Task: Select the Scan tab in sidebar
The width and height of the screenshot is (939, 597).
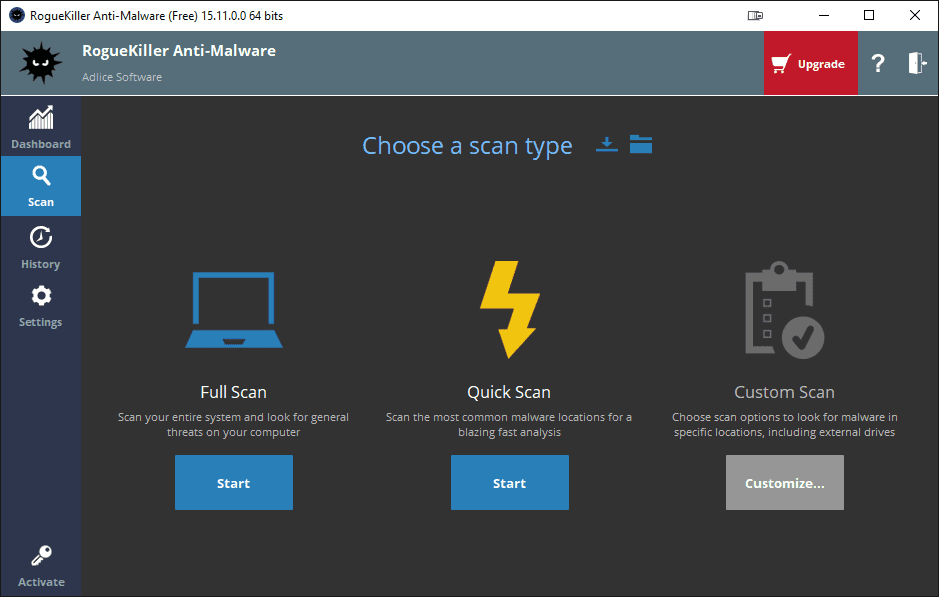Action: (41, 186)
